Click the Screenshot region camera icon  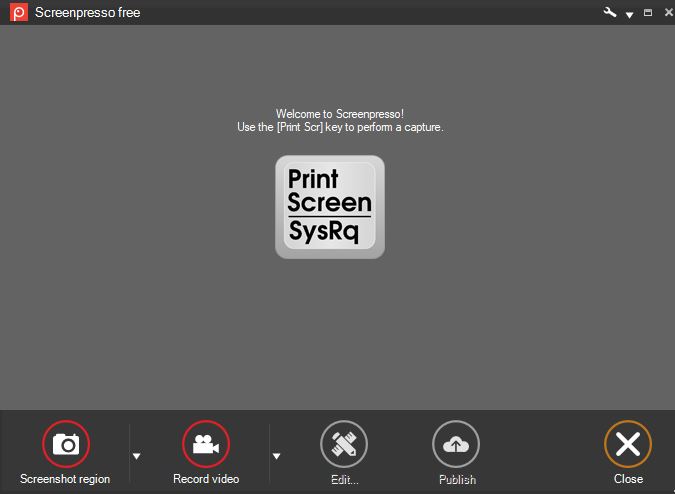[x=66, y=444]
